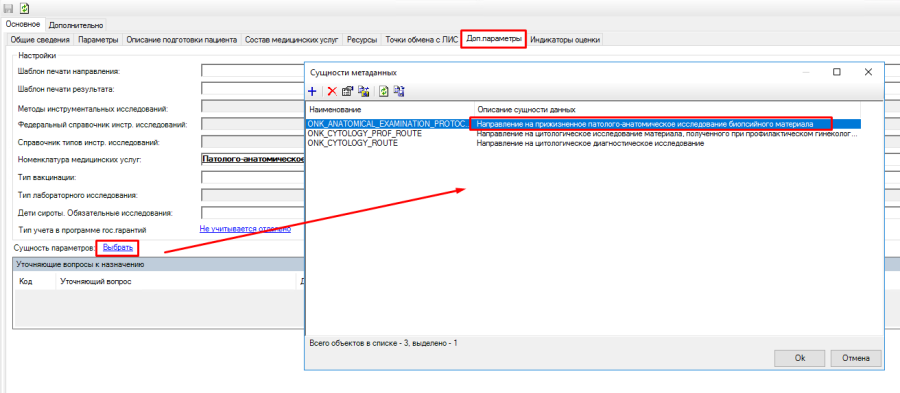
Task: Click the Шаблон печати направления input field
Action: point(253,71)
